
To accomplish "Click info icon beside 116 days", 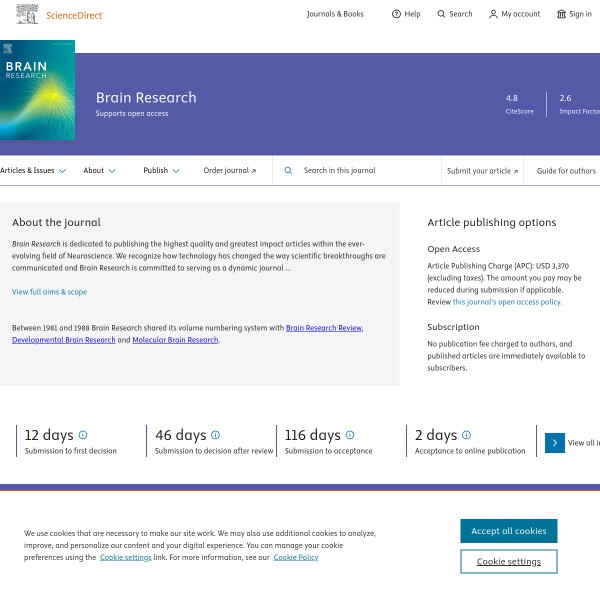I will 349,435.
